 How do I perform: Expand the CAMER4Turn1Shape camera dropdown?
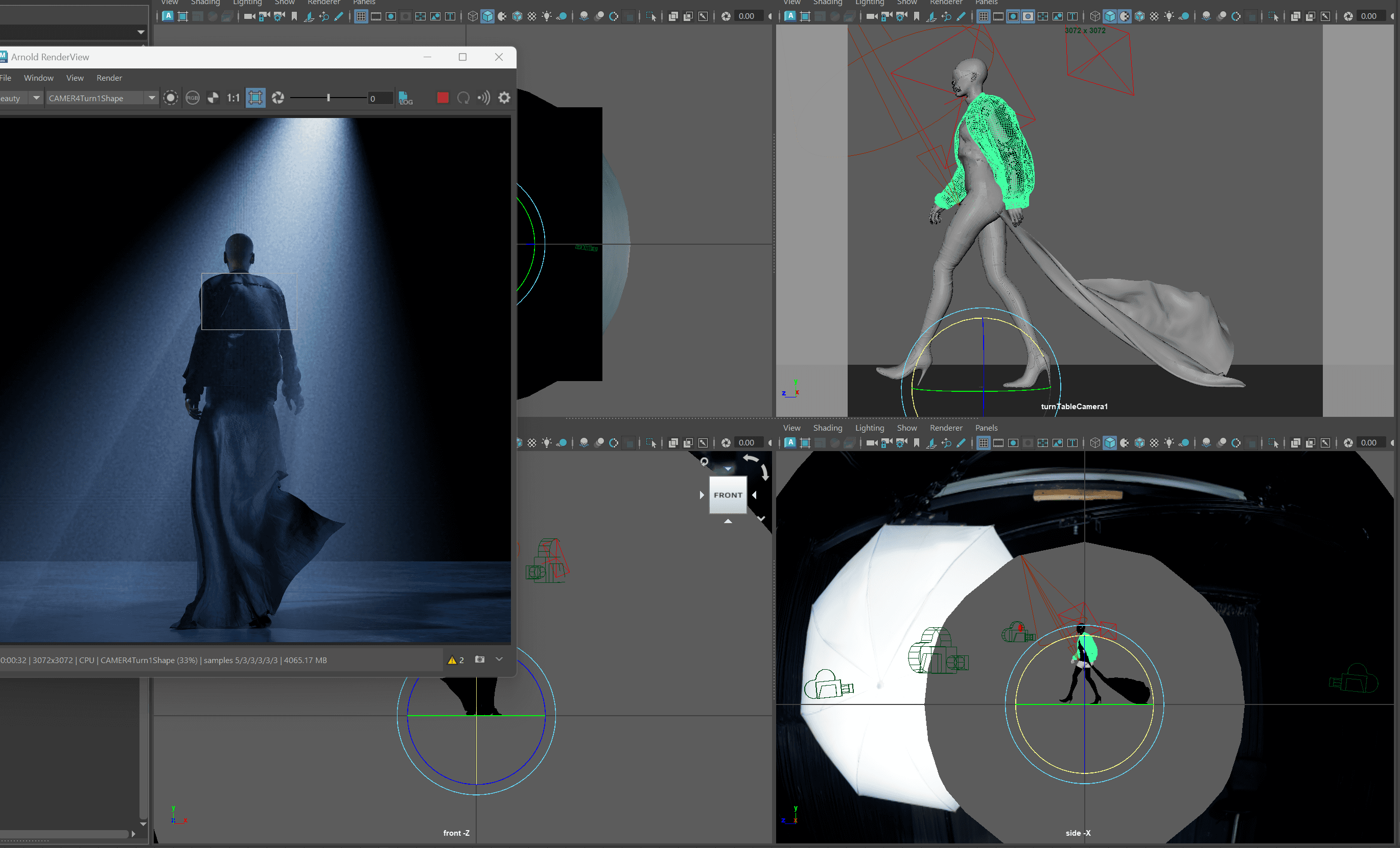click(x=152, y=98)
